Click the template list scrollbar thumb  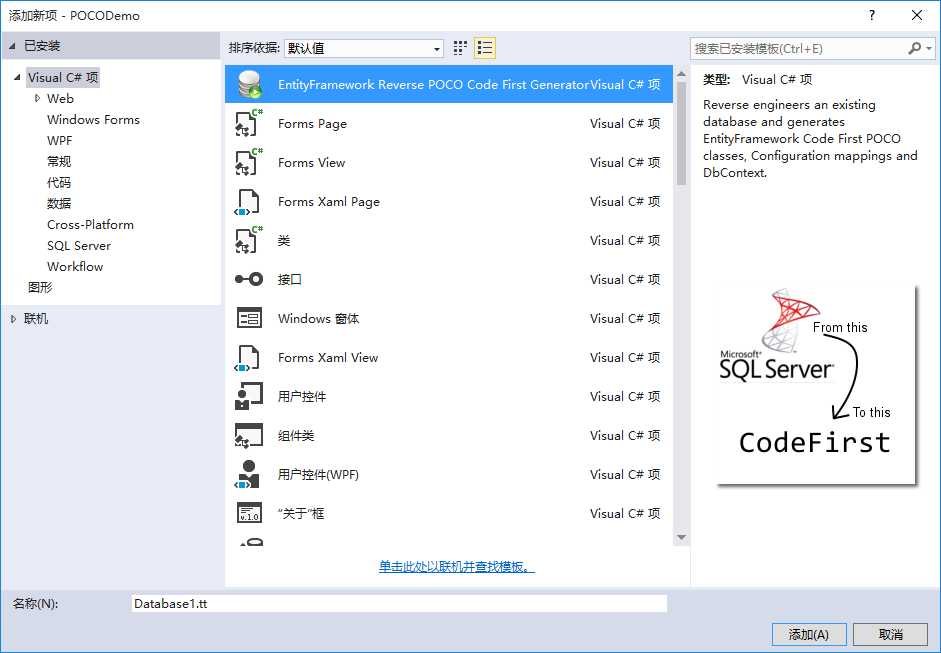pos(681,133)
